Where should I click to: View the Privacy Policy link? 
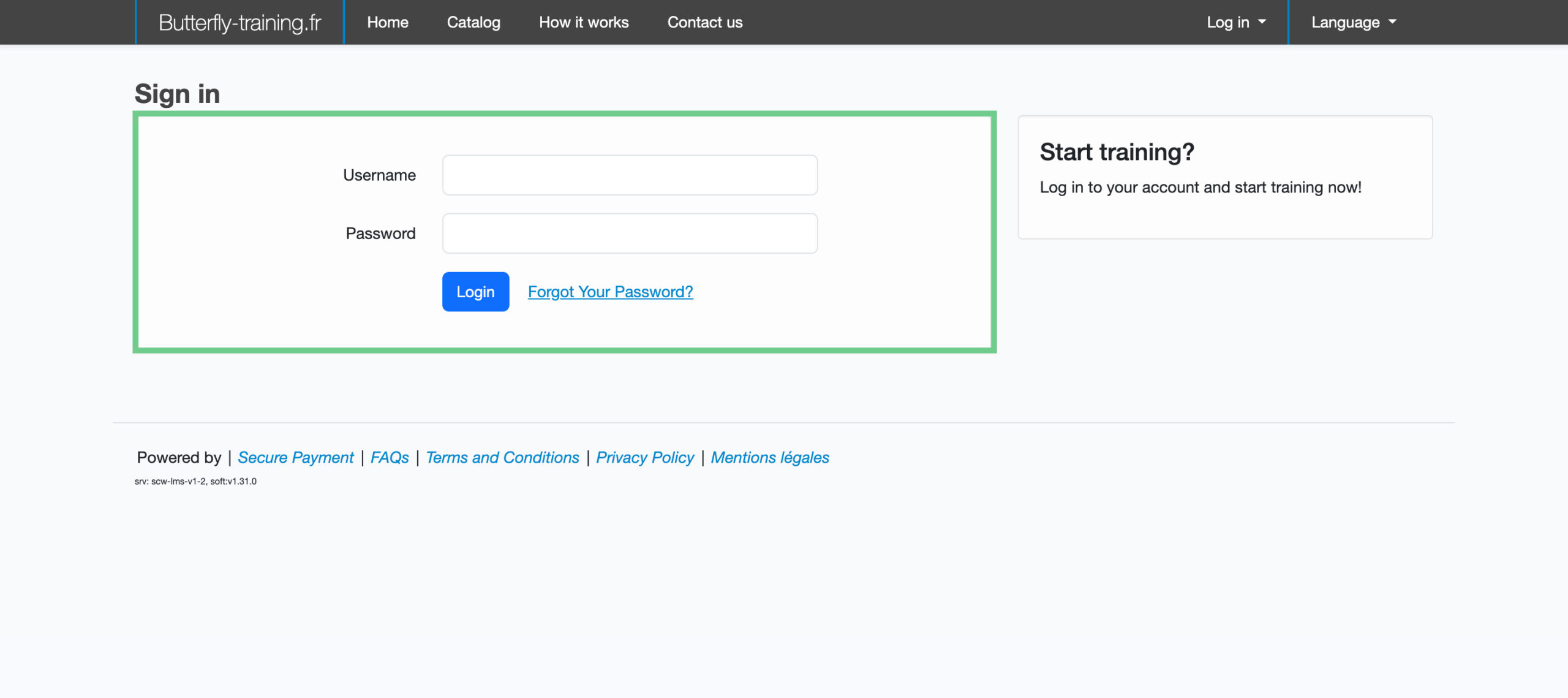[644, 458]
